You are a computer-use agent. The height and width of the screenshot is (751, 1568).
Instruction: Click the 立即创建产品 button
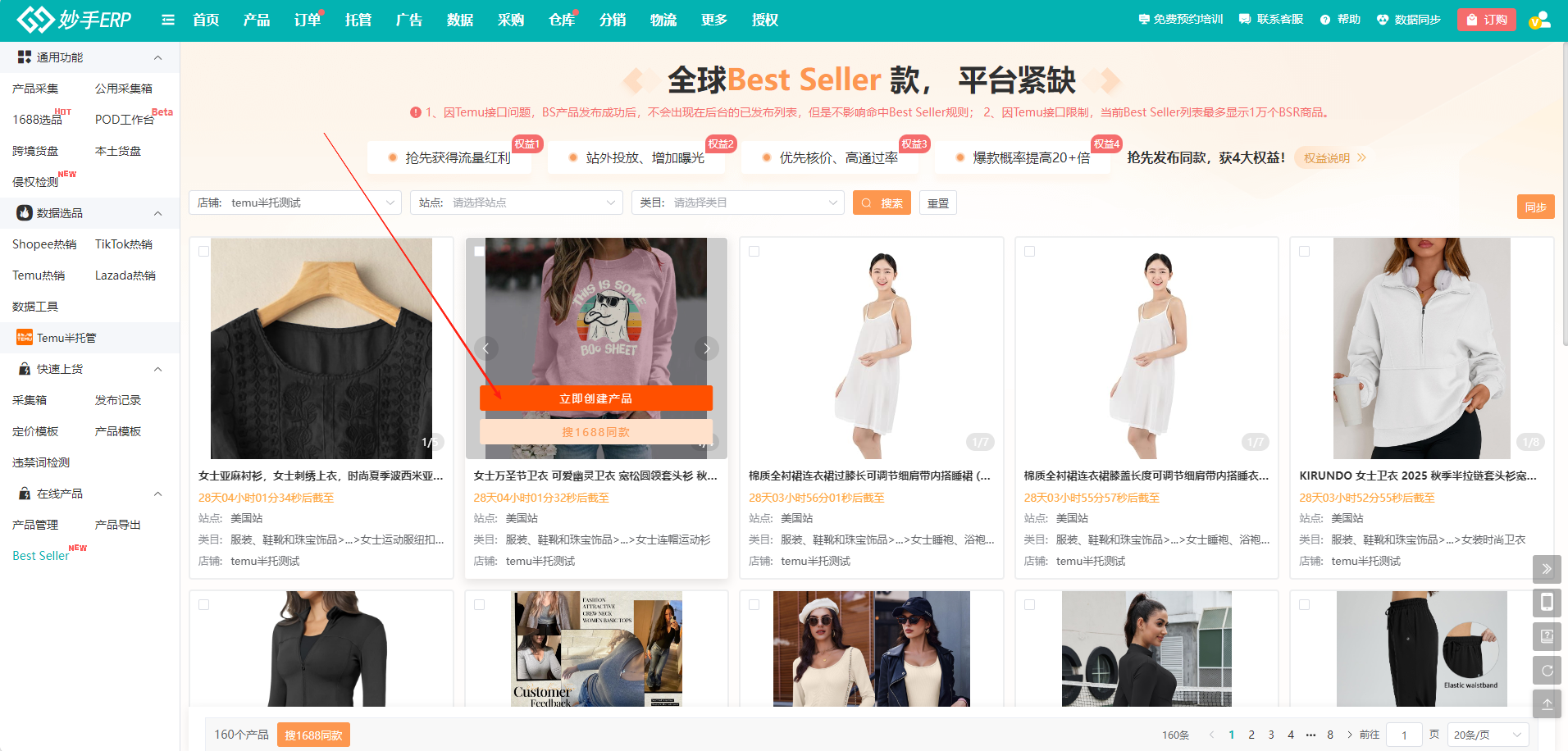click(x=596, y=398)
